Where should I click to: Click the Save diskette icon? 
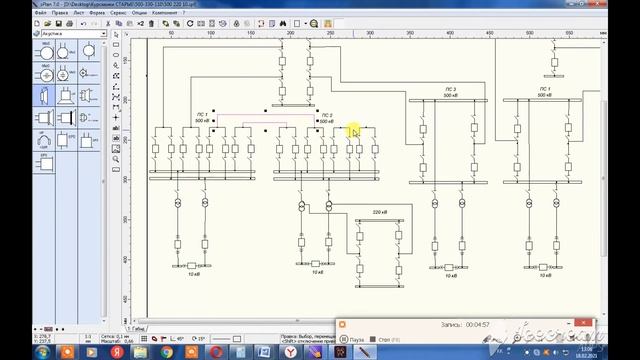(59, 24)
